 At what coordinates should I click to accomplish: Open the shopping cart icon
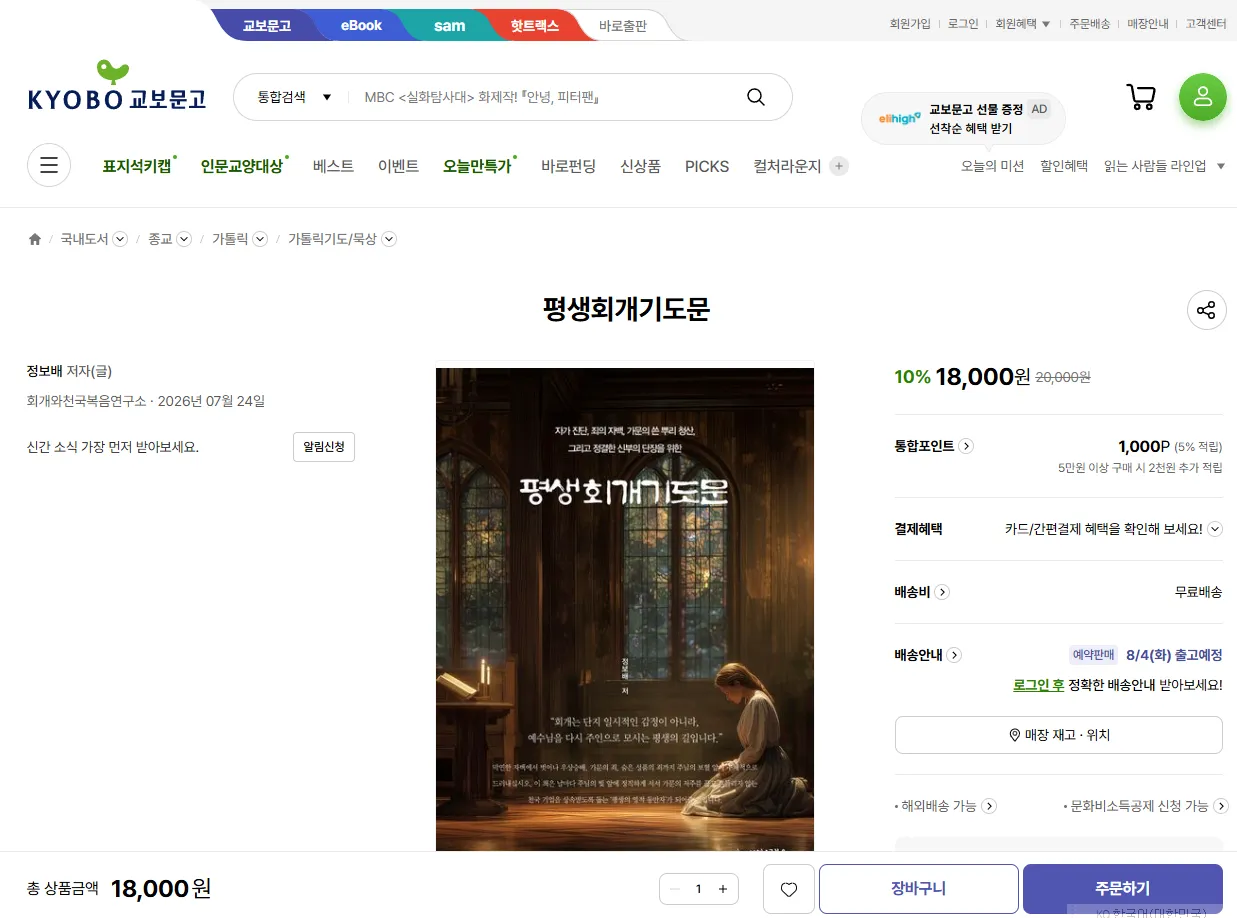tap(1141, 97)
